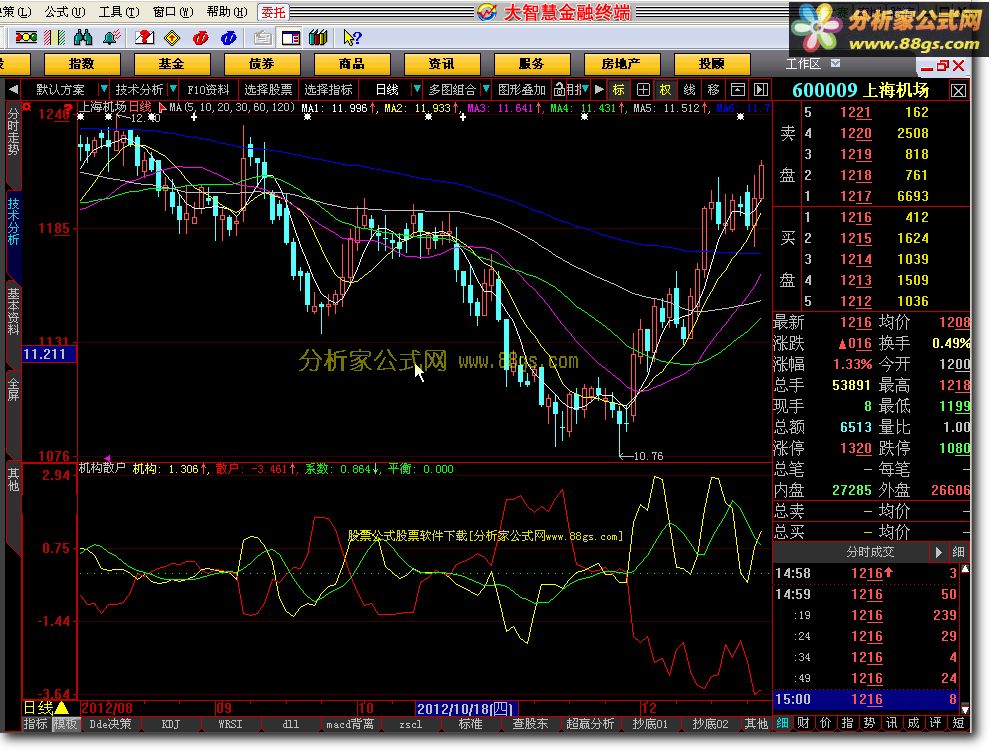Click the striped bars toolbar icon
991x751 pixels.
click(x=54, y=38)
